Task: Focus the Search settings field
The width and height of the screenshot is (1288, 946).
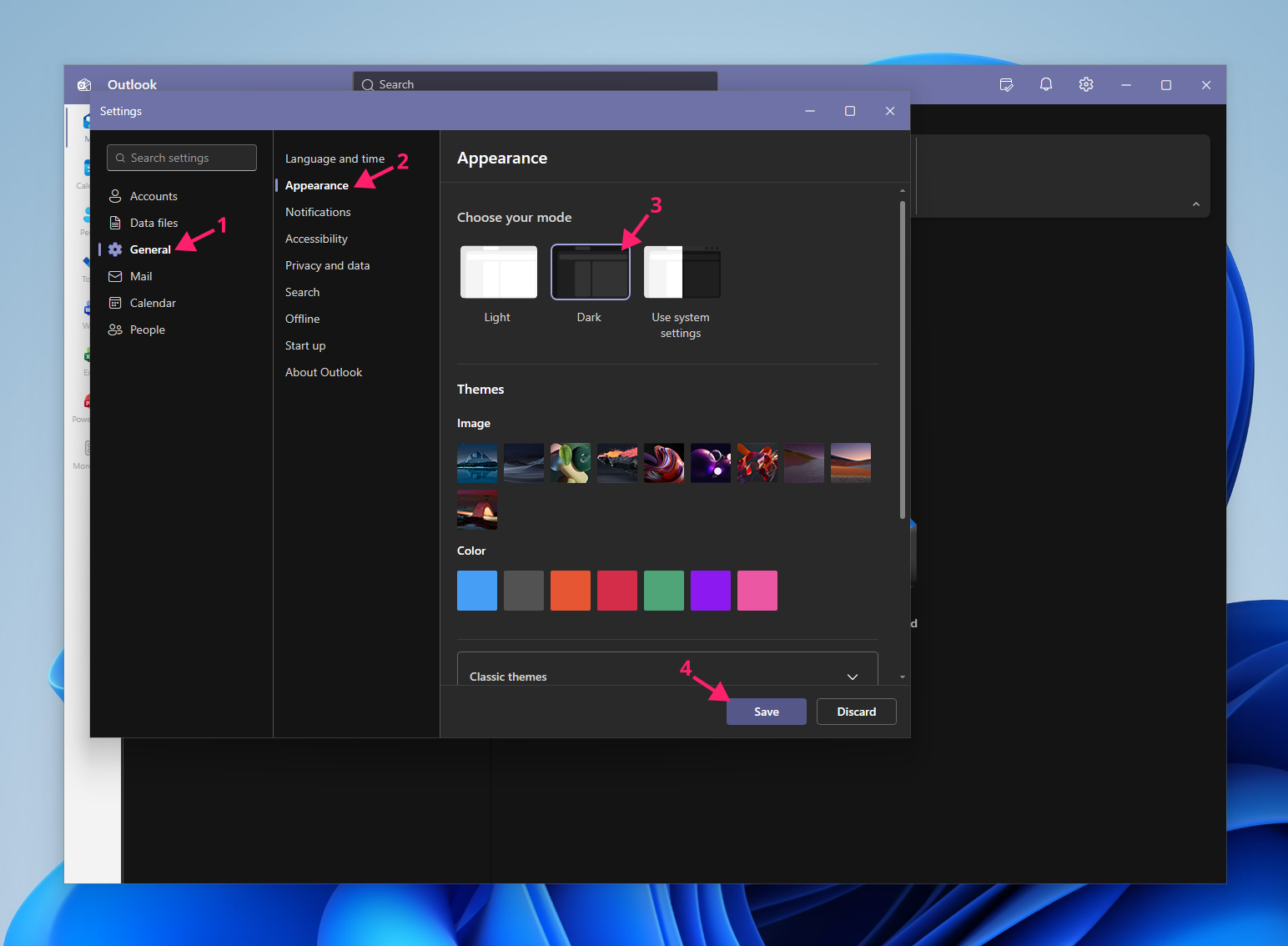Action: click(182, 158)
